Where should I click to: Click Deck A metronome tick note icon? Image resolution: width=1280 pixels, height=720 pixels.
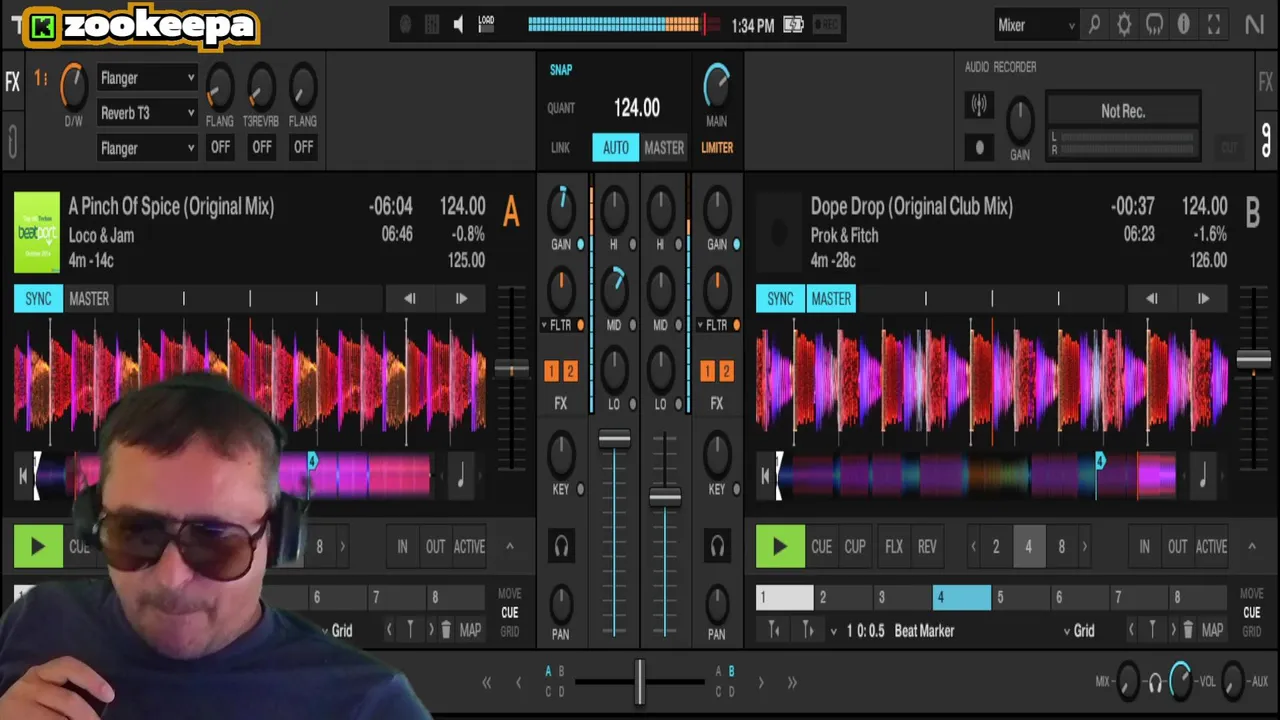tap(461, 476)
